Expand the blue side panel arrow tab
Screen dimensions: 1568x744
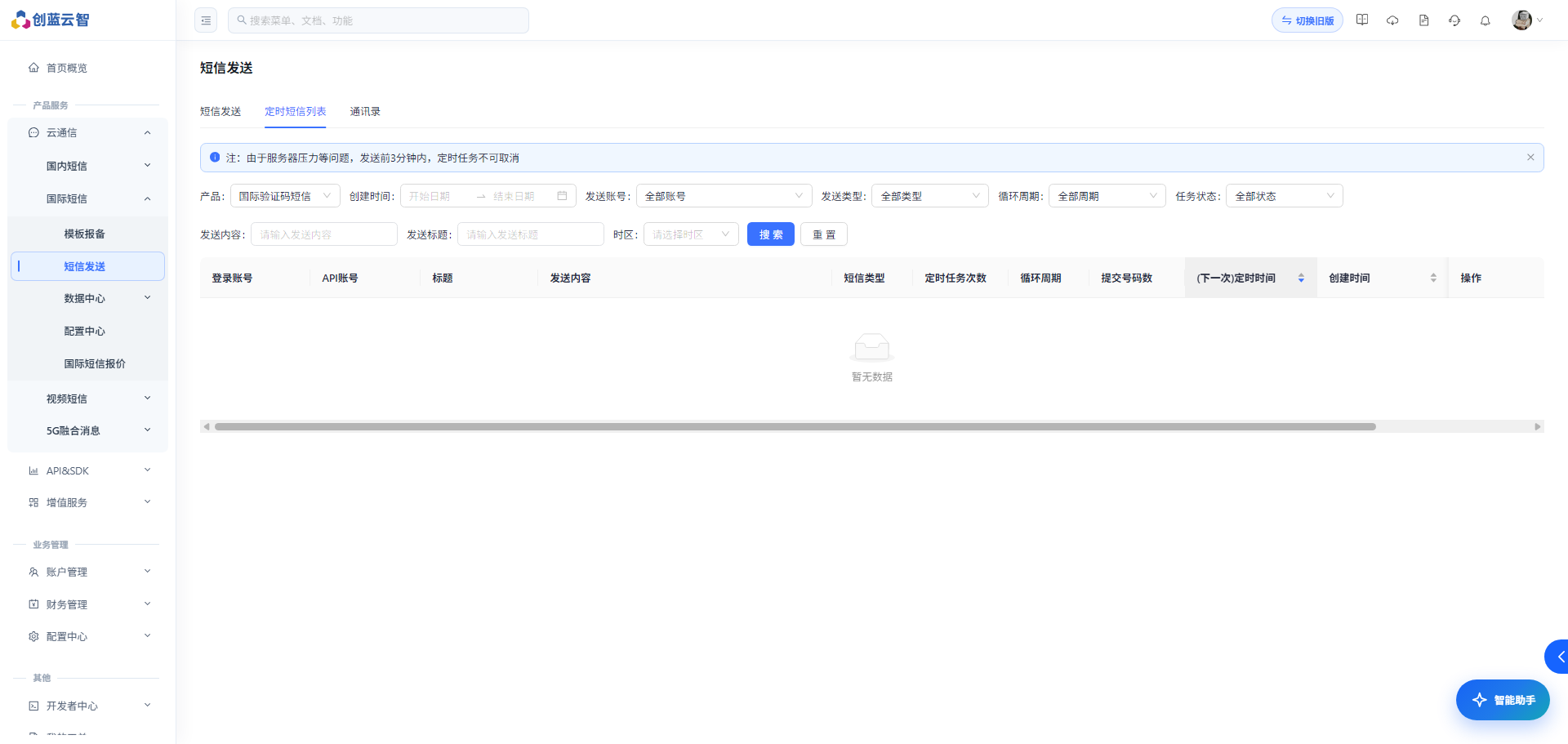(1558, 657)
